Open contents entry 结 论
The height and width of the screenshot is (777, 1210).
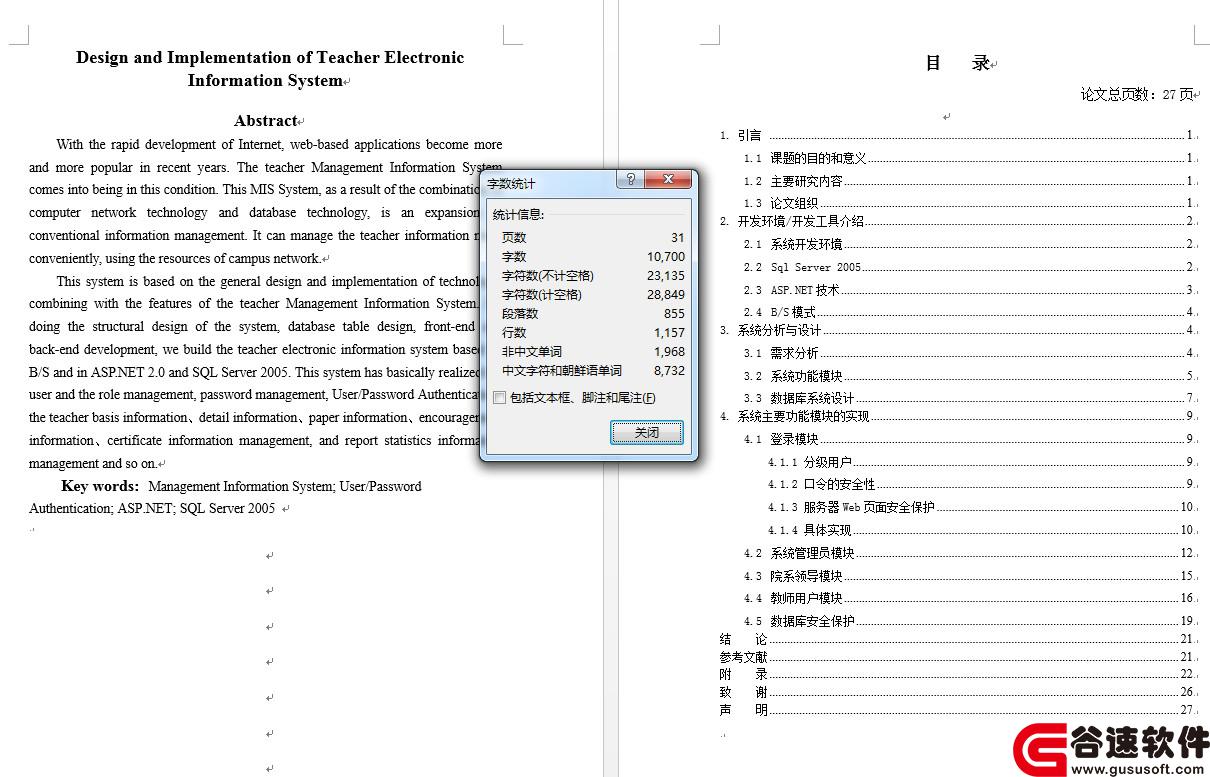(957, 639)
